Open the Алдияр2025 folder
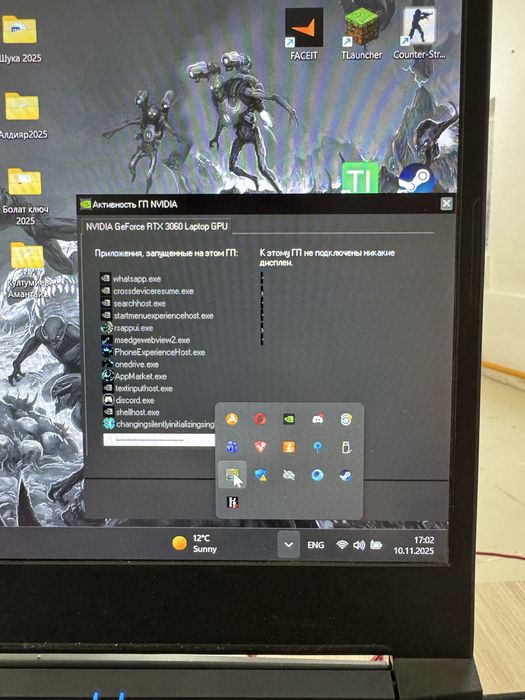The width and height of the screenshot is (525, 700). (x=22, y=116)
